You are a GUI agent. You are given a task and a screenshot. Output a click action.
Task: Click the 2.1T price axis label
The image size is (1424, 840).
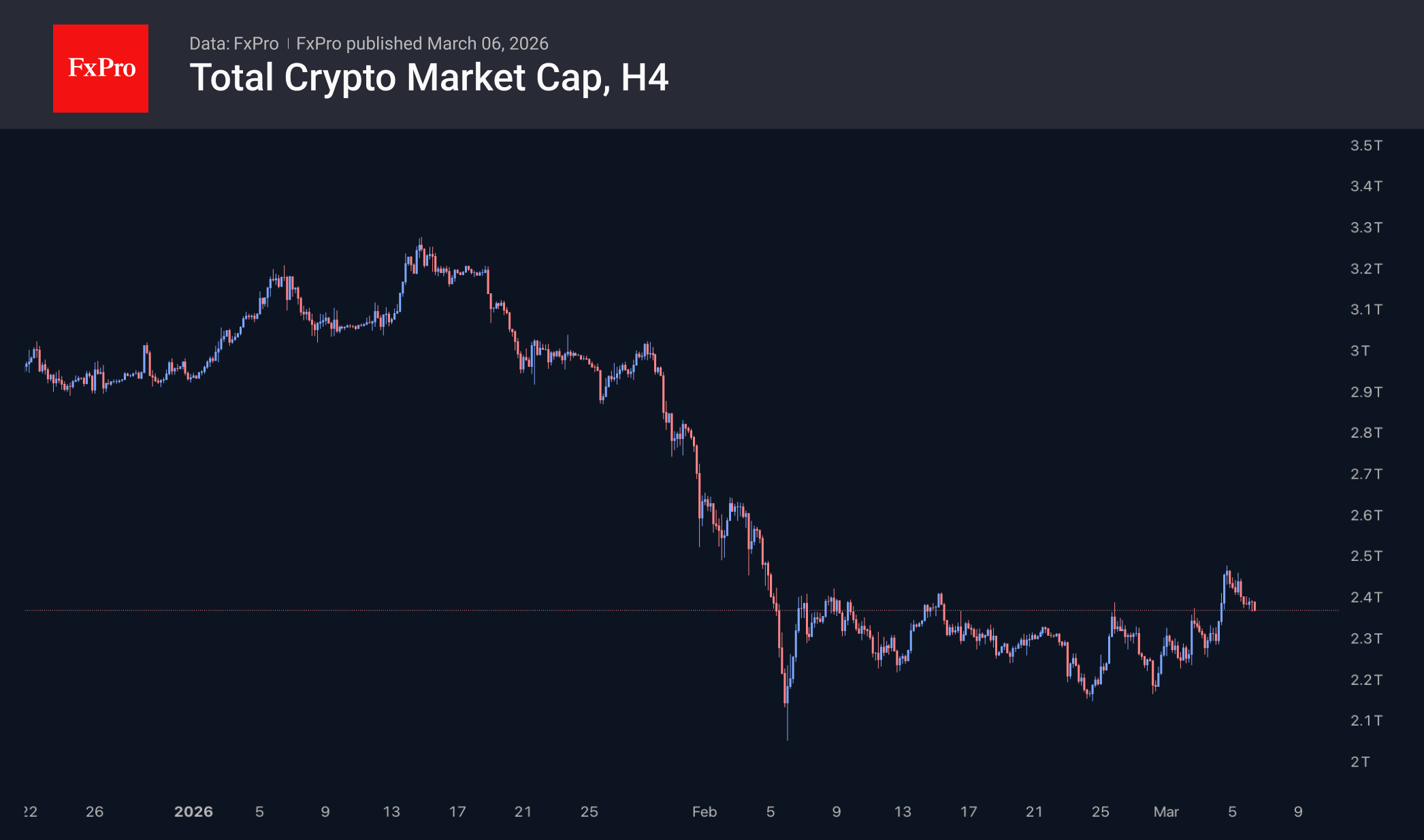tap(1365, 720)
